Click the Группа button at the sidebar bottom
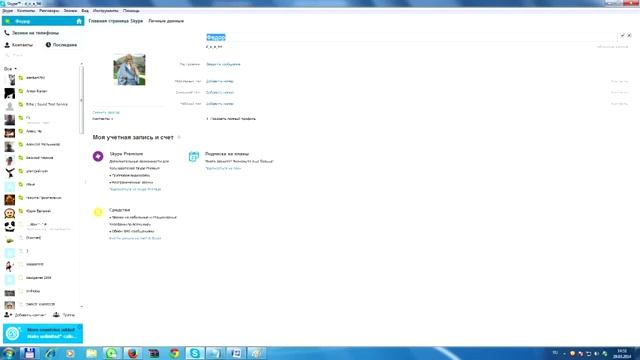Screen dimensions: 640x360 pos(64,315)
